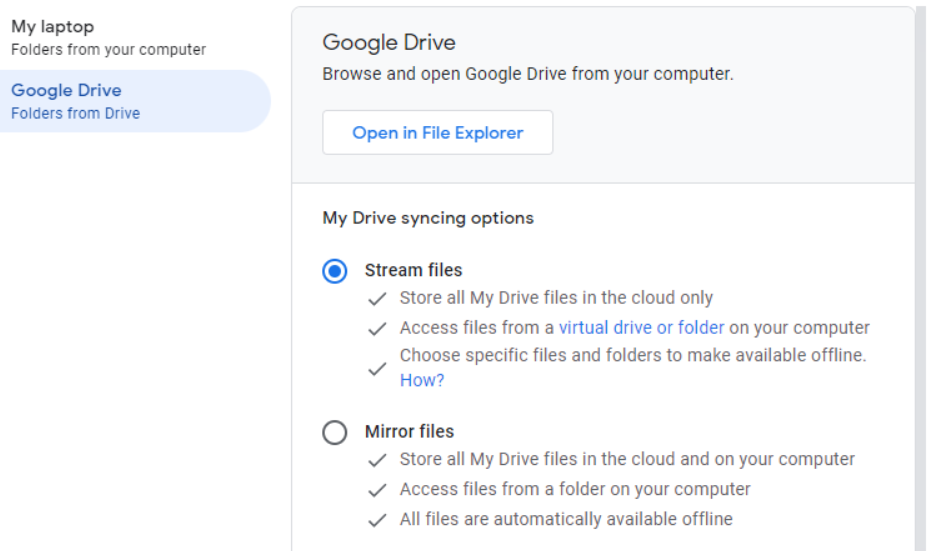Click the 'Mirror files' option label
This screenshot has width=938, height=551.
point(409,431)
